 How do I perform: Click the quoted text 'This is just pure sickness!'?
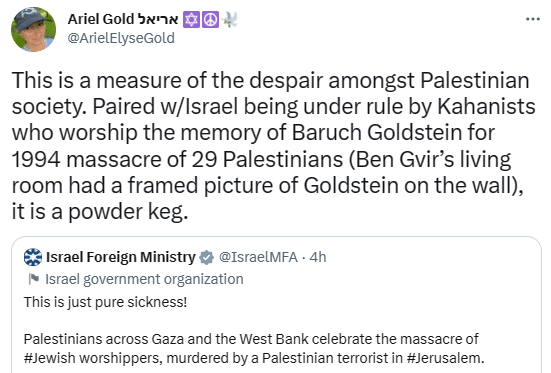tap(105, 302)
